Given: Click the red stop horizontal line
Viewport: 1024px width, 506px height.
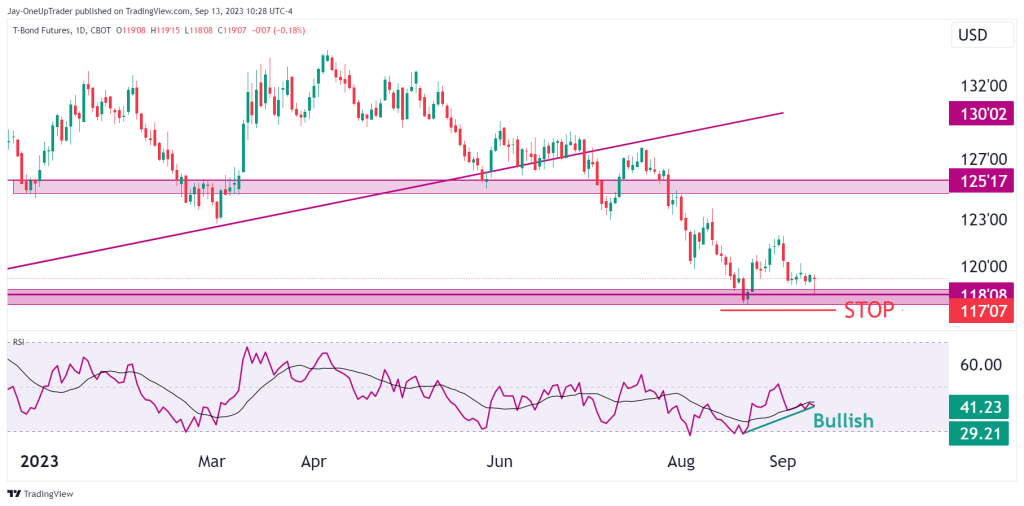Looking at the screenshot, I should point(778,310).
